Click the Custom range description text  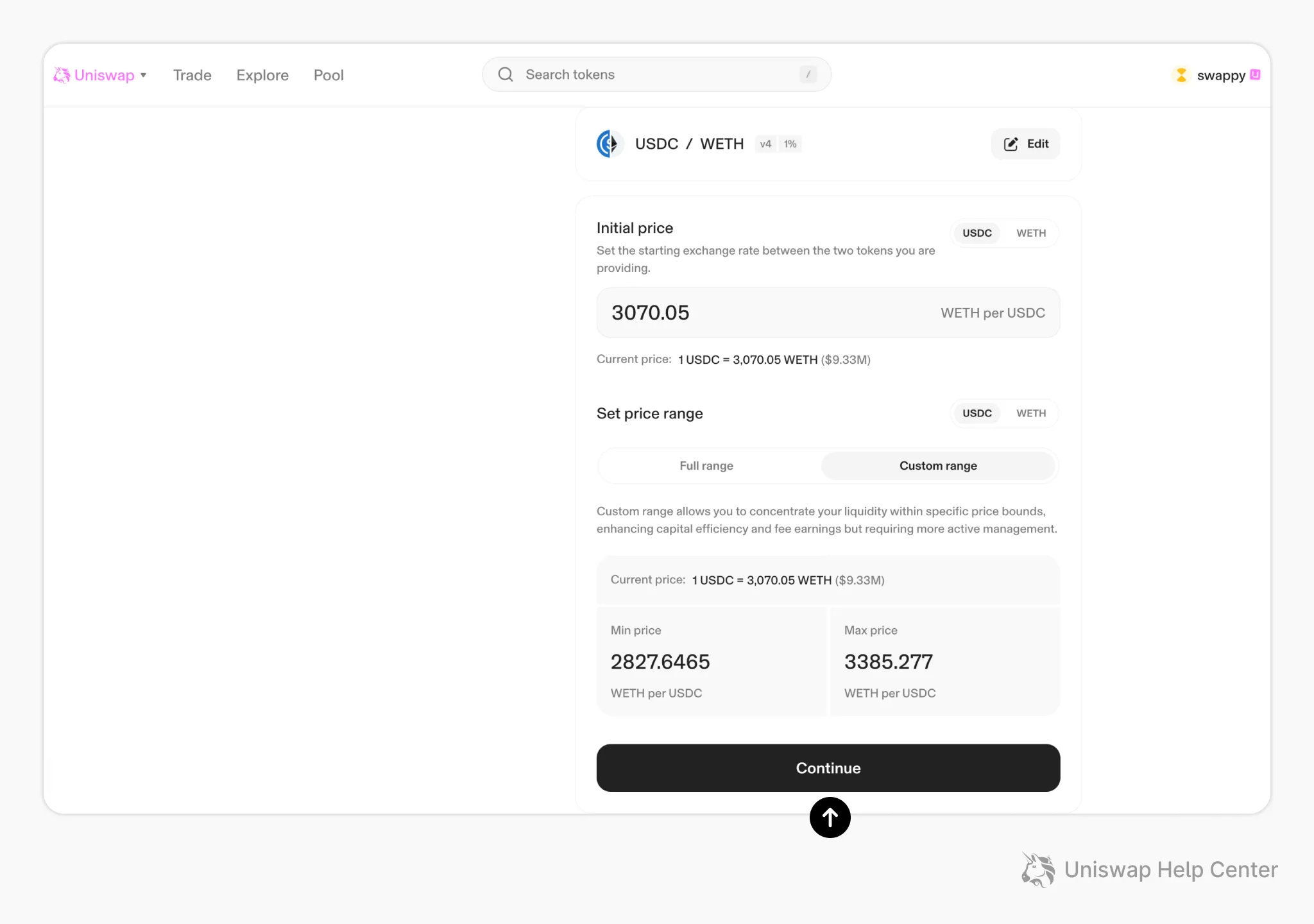coord(827,520)
